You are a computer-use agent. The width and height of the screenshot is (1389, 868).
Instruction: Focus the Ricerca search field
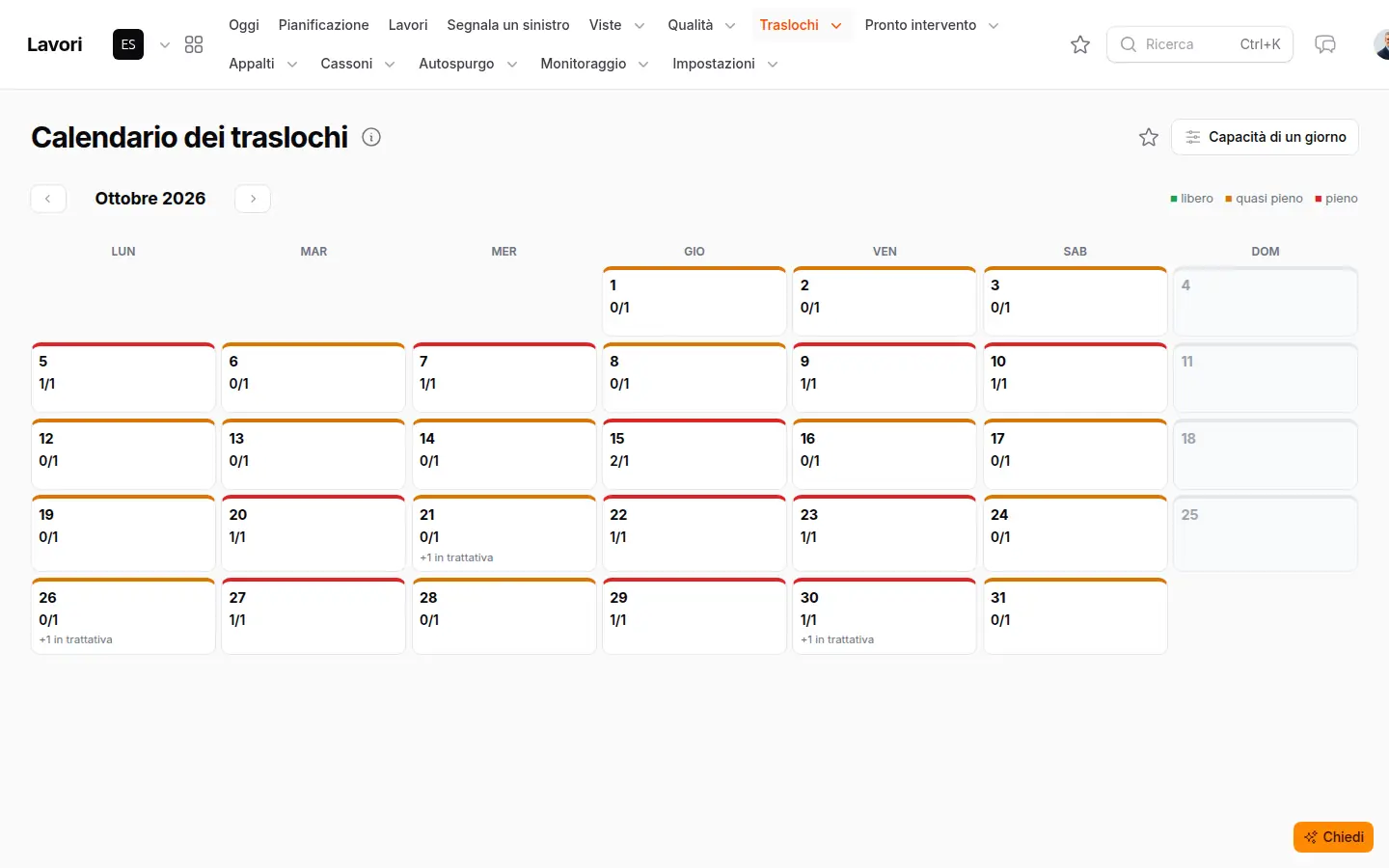pos(1200,44)
